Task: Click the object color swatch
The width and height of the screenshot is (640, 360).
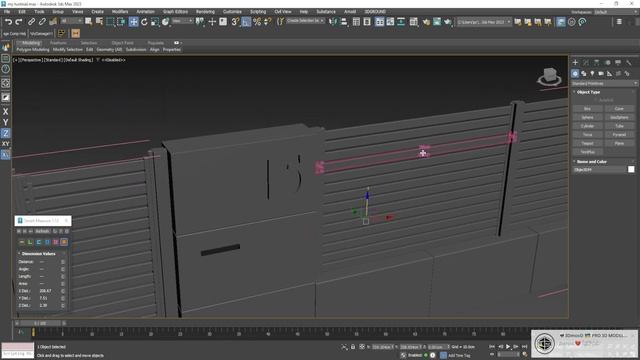Action: (x=631, y=169)
